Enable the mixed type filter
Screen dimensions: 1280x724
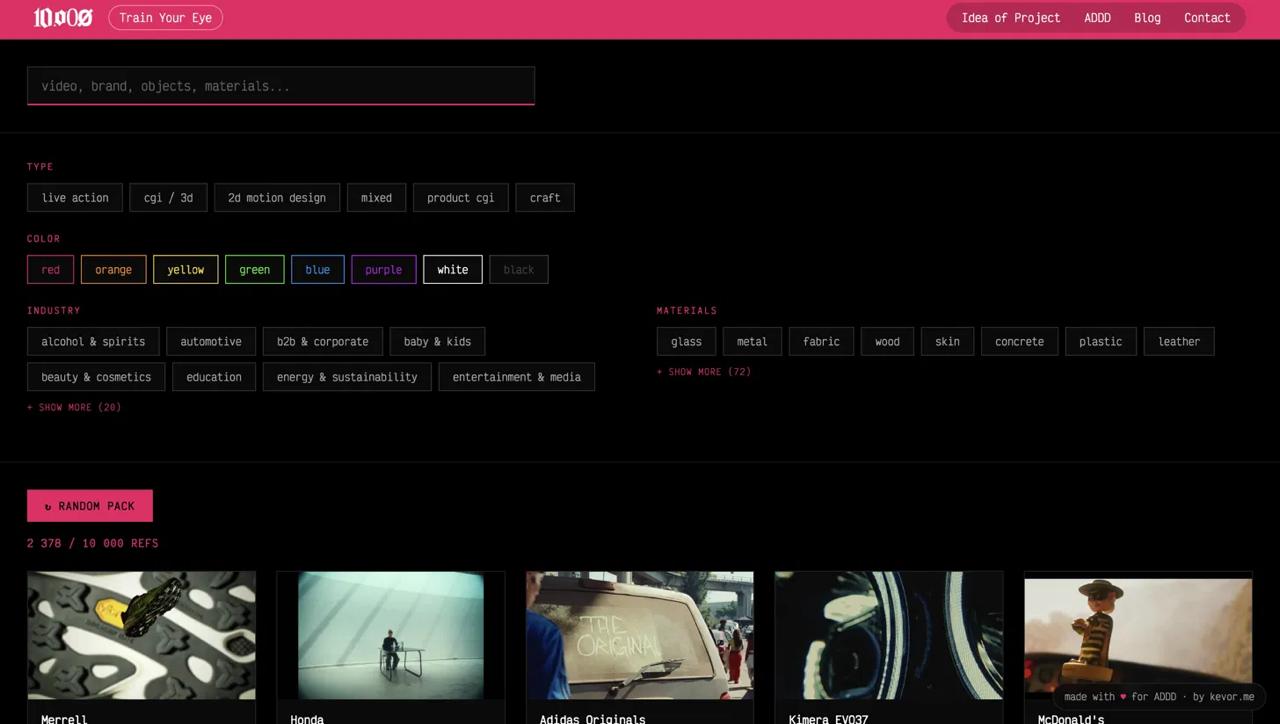[x=376, y=198]
